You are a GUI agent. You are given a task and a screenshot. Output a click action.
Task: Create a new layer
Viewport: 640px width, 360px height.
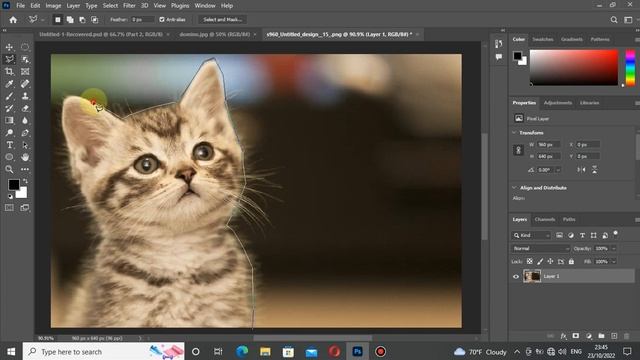pyautogui.click(x=614, y=336)
